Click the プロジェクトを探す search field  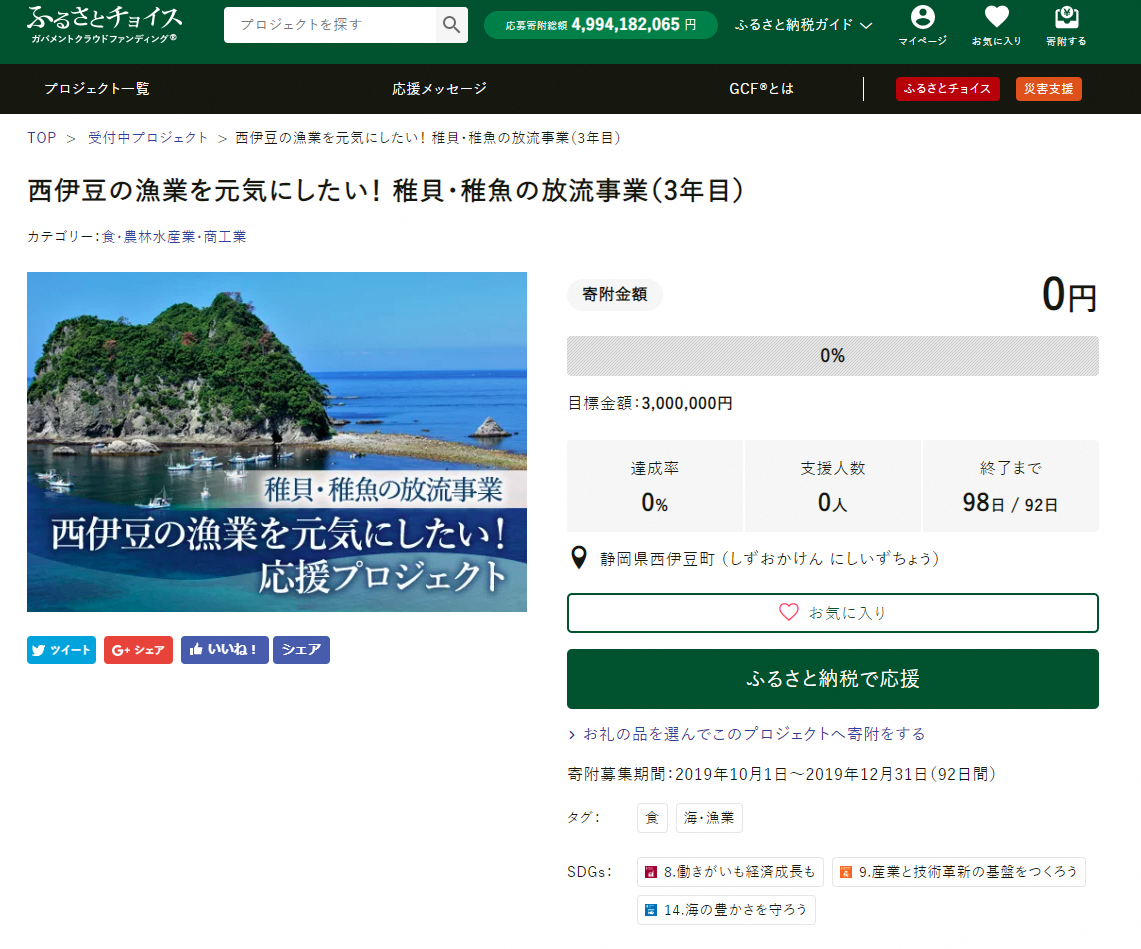[330, 25]
